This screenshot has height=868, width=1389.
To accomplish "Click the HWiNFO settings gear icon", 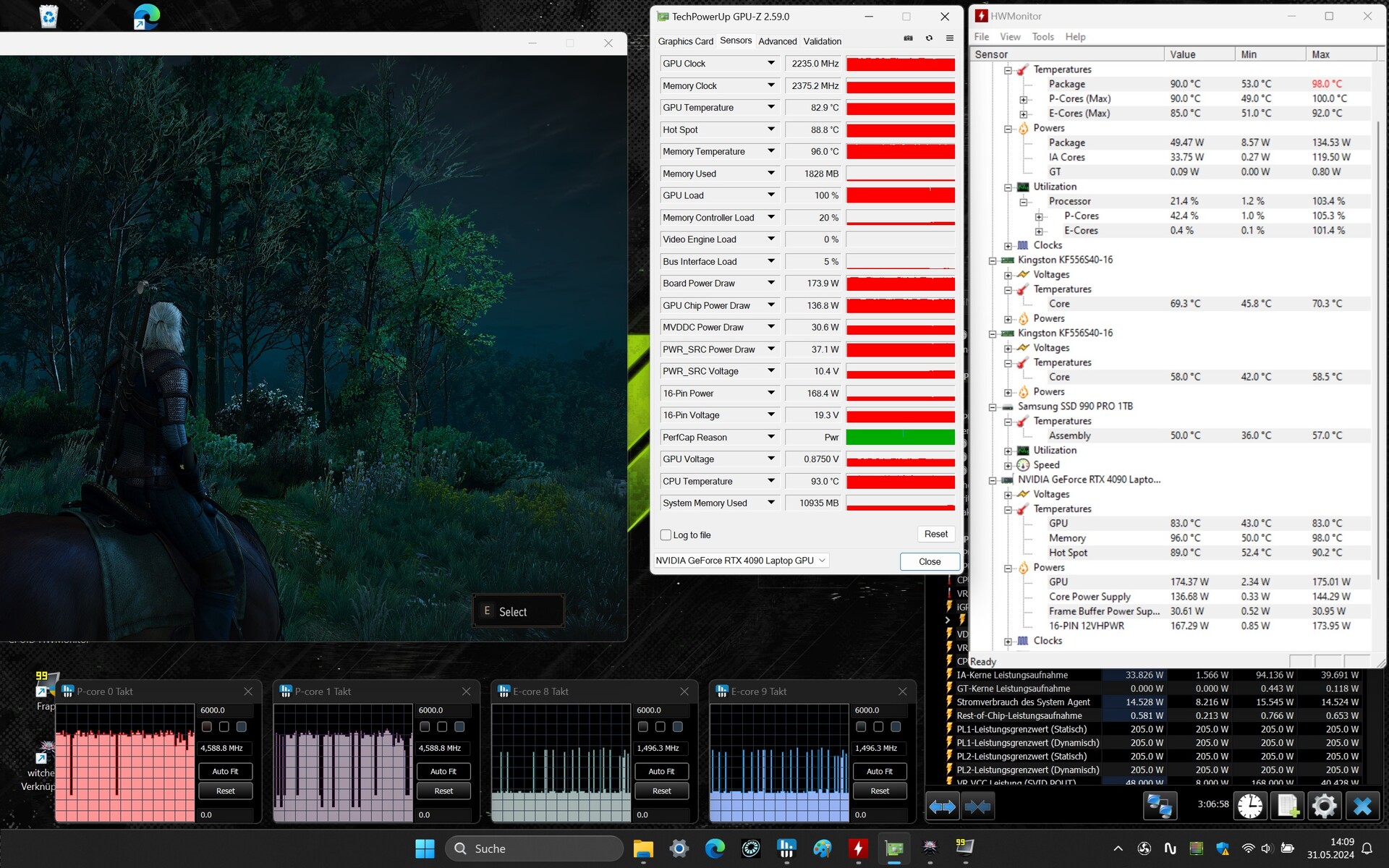I will pyautogui.click(x=1324, y=806).
